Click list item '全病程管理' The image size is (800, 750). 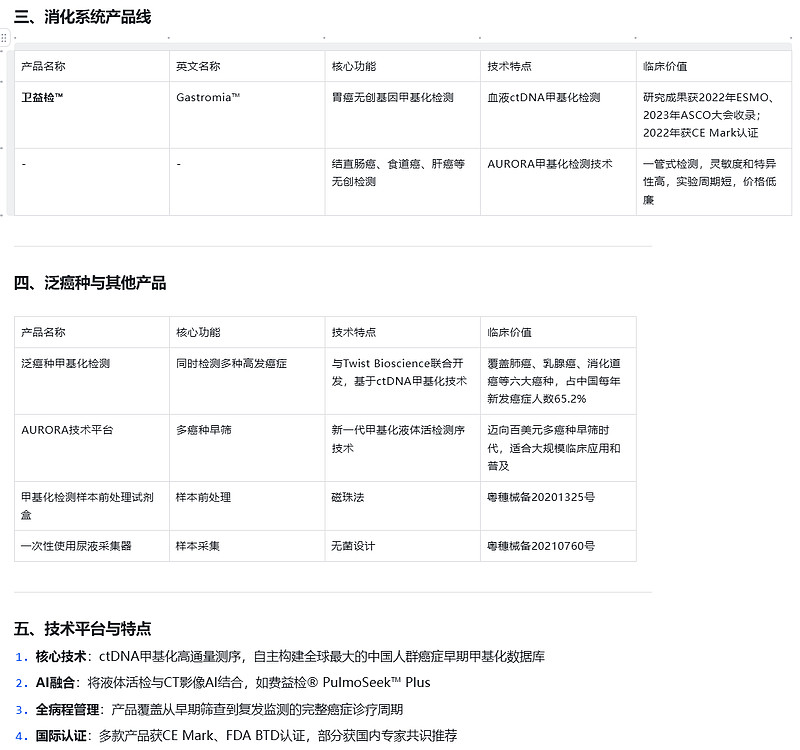click(209, 709)
